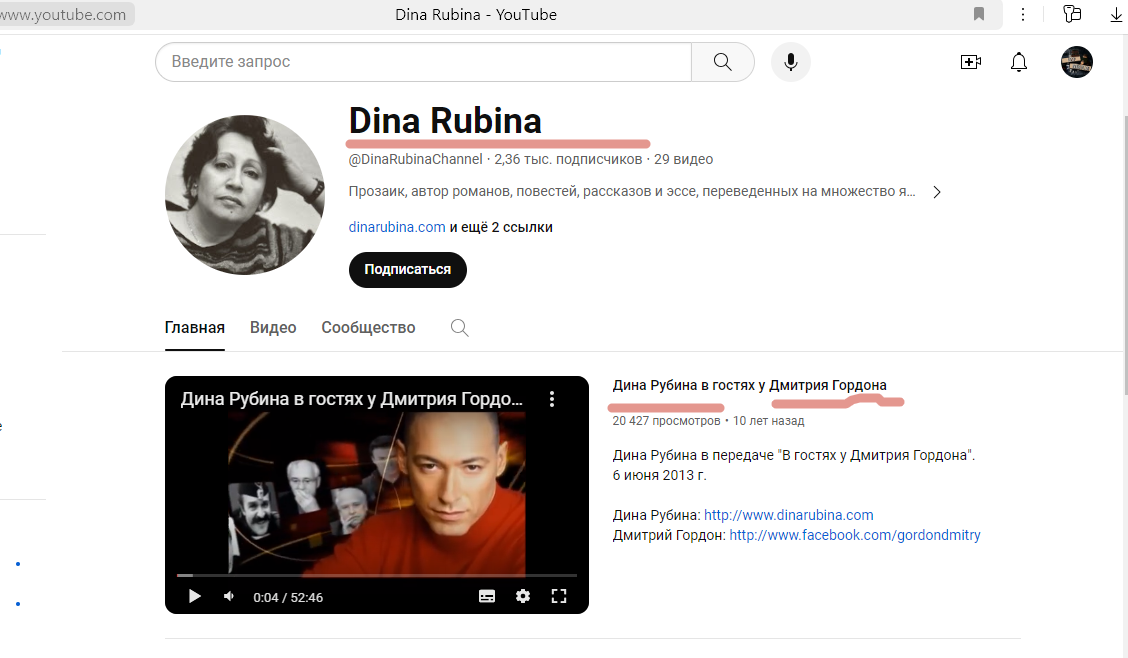
Task: Click the video progress bar
Action: (x=377, y=575)
